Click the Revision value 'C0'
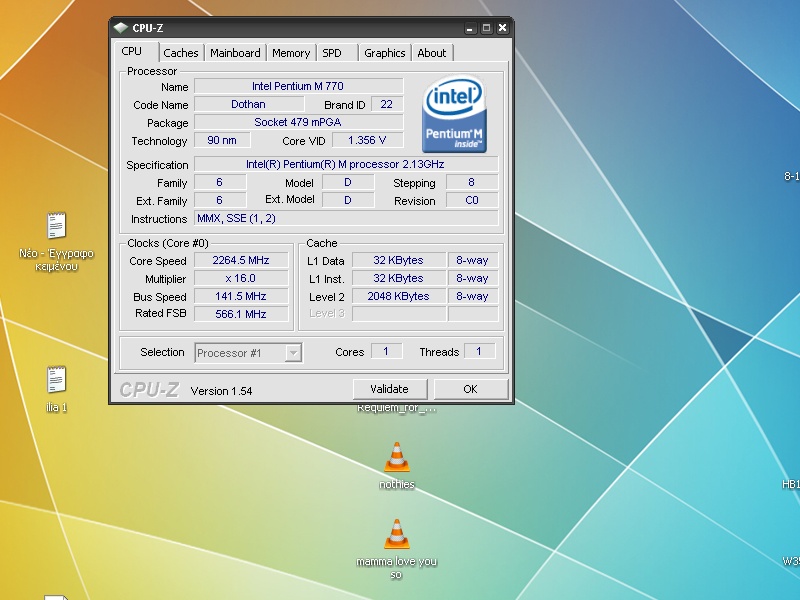The width and height of the screenshot is (800, 600). coord(472,201)
